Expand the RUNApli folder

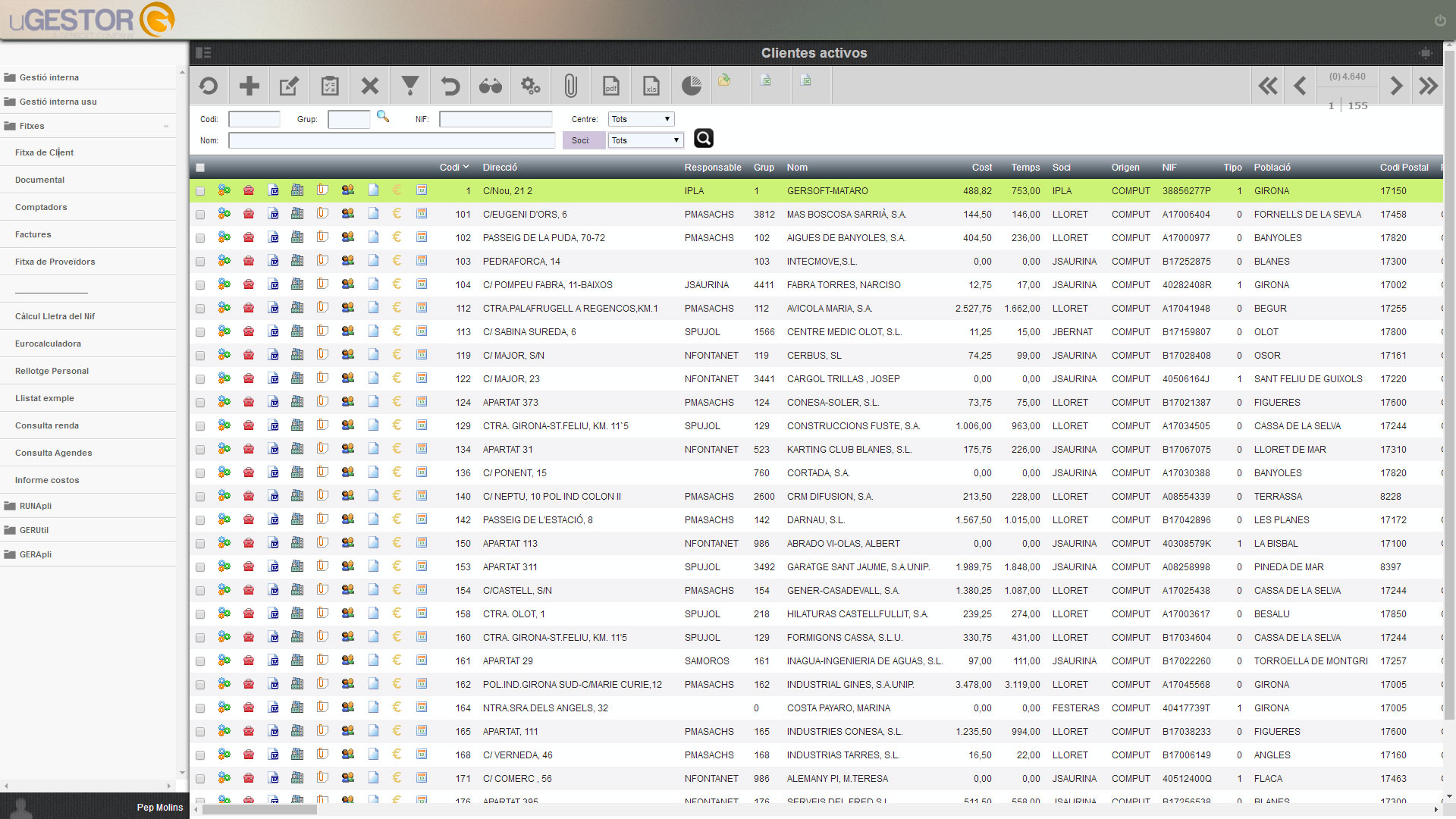point(88,506)
